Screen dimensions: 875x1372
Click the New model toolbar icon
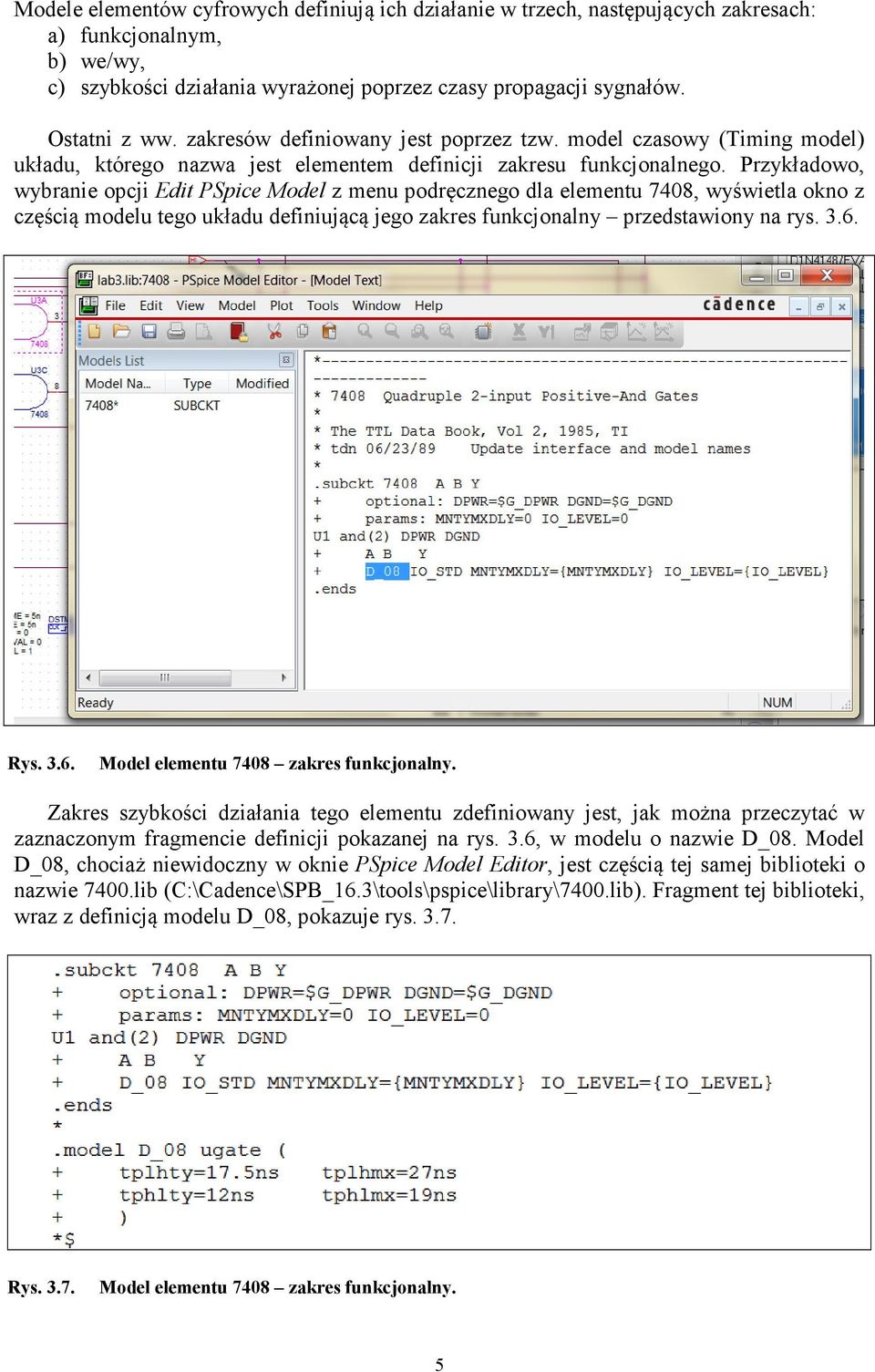tap(94, 331)
